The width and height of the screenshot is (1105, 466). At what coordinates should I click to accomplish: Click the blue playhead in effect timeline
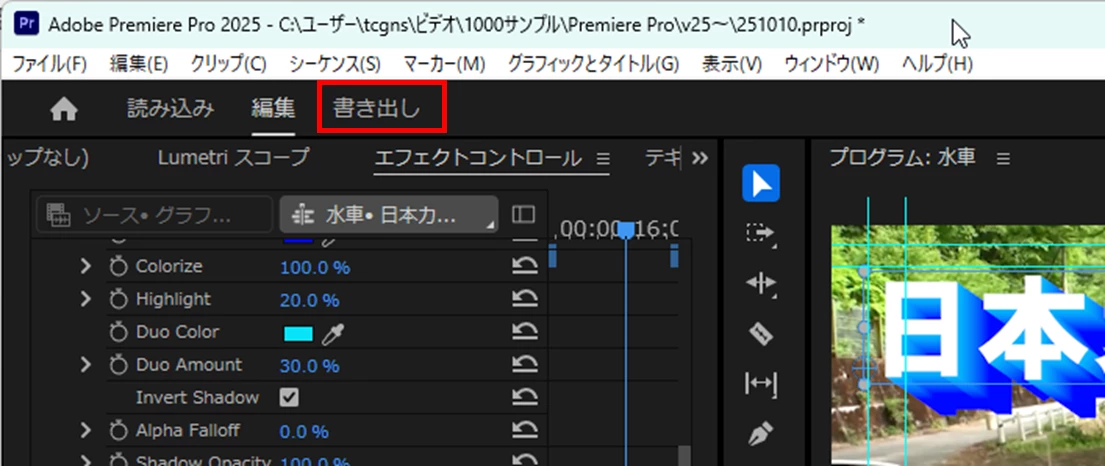tap(626, 230)
